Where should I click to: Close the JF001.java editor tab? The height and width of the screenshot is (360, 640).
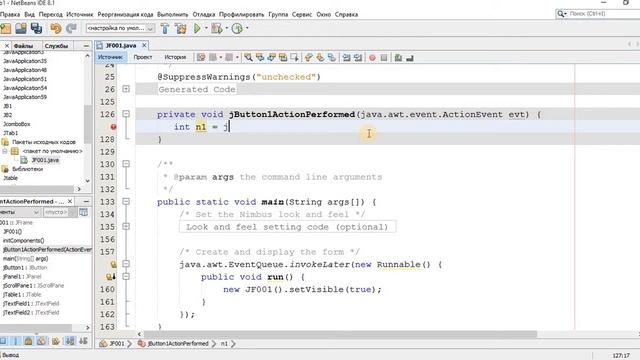[x=144, y=45]
